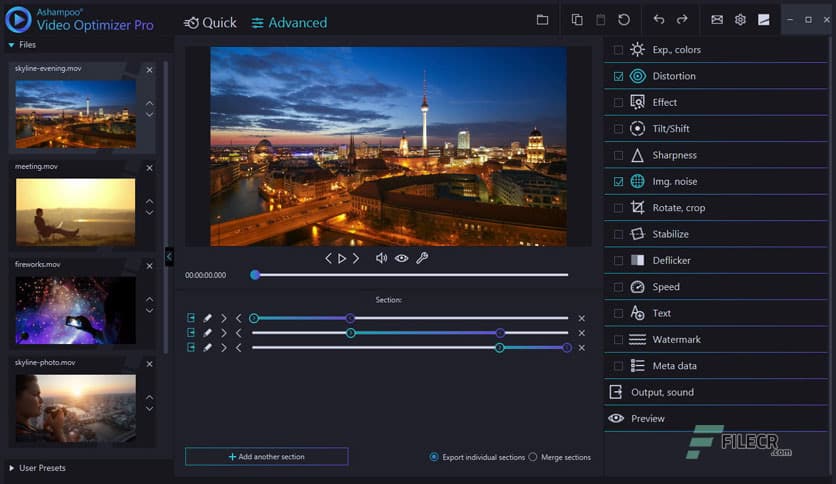Select Merge sections radio button

click(533, 457)
